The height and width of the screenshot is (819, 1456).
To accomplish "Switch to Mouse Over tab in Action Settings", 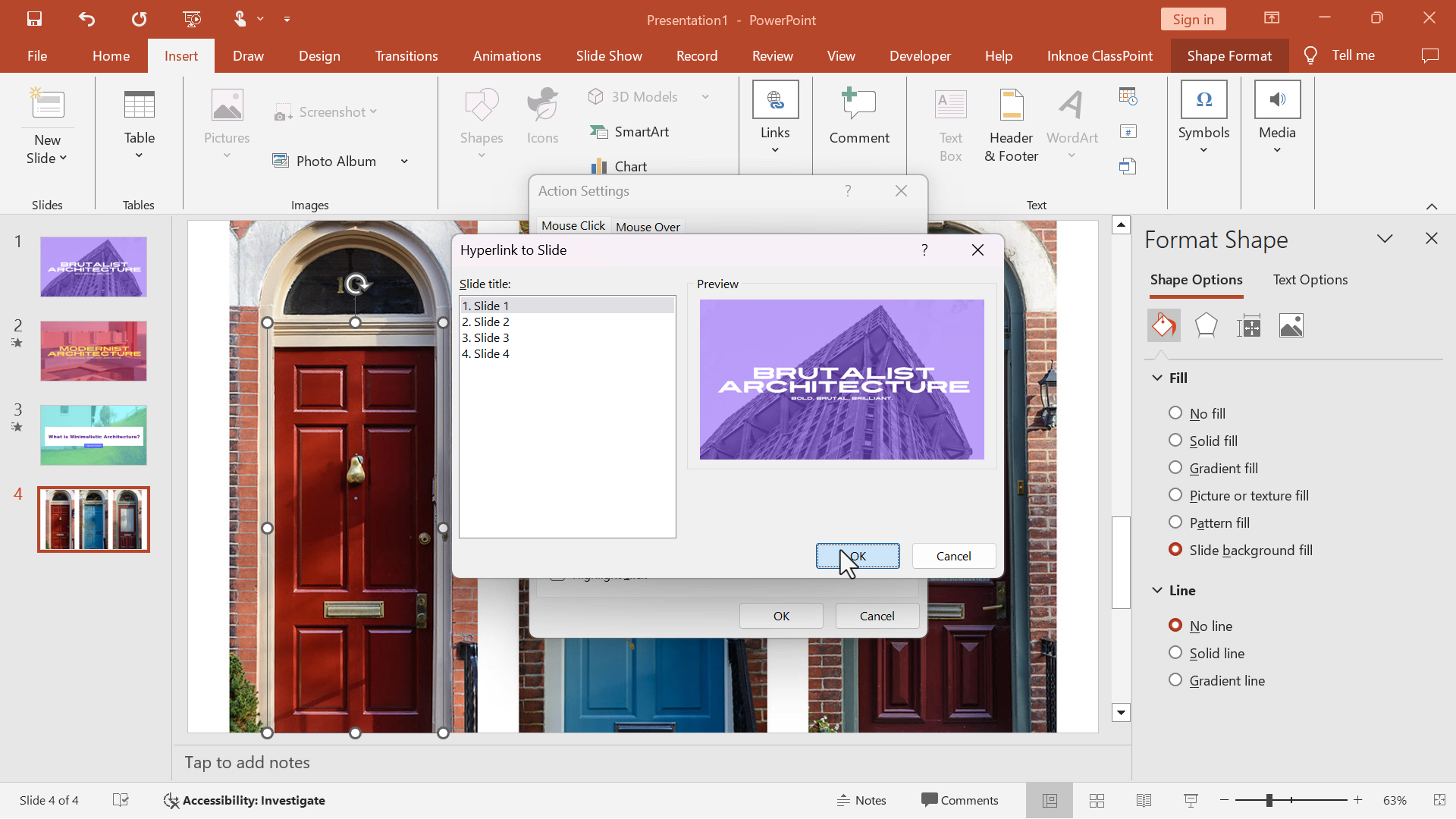I will click(648, 227).
